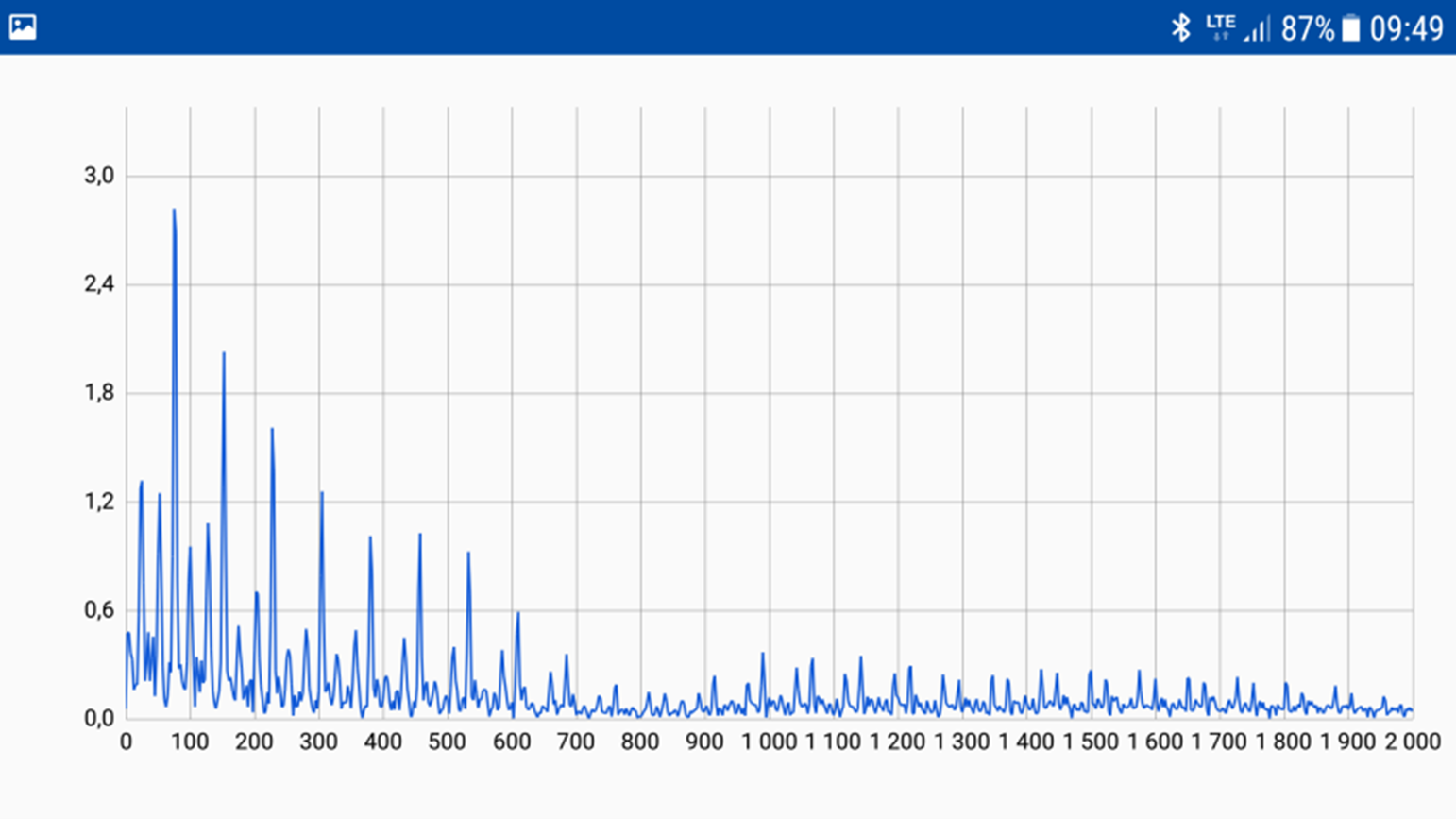The width and height of the screenshot is (1456, 819).
Task: Tap the cellular signal strength bars
Action: click(x=1257, y=29)
